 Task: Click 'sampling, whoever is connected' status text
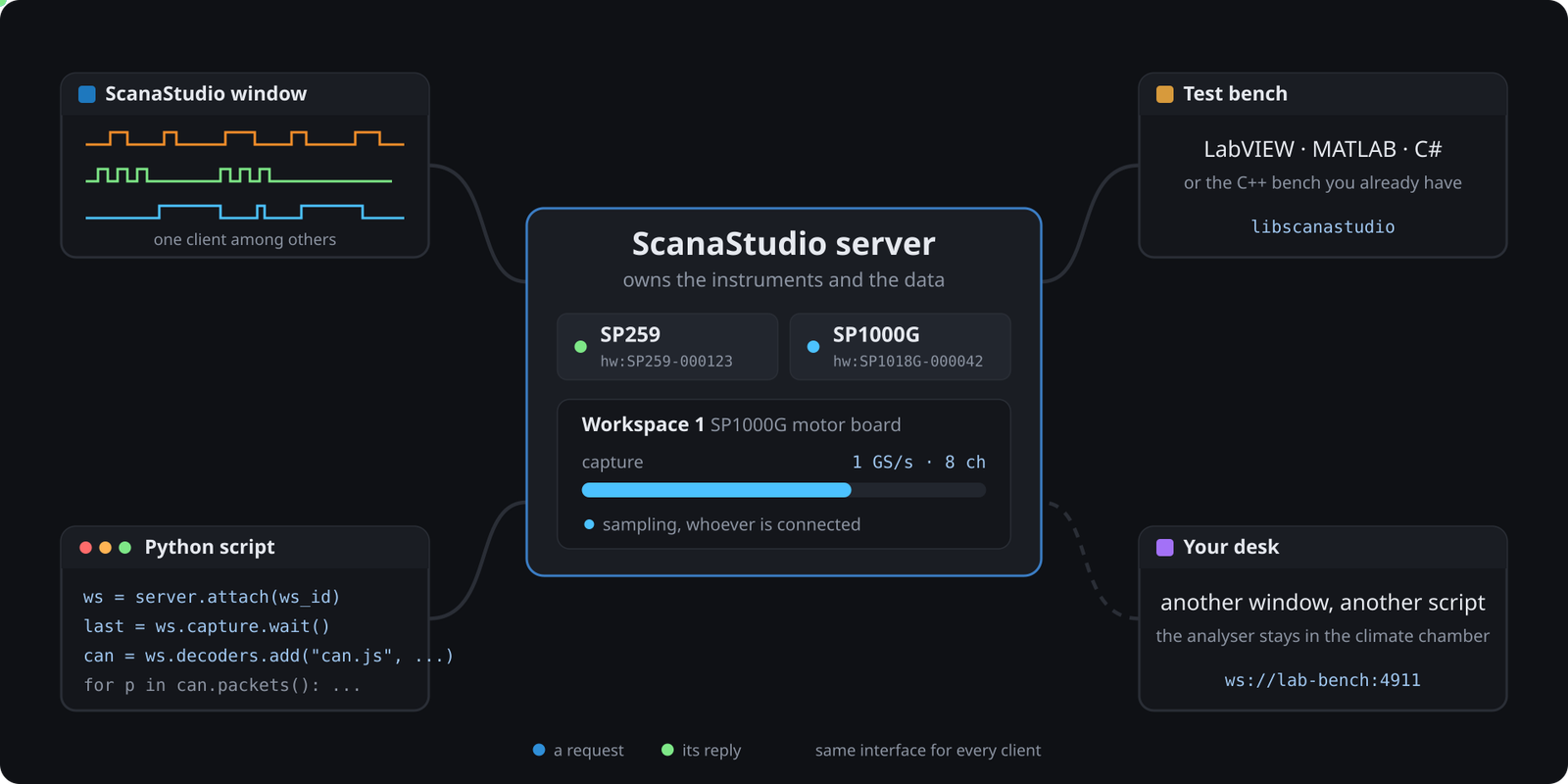point(731,524)
